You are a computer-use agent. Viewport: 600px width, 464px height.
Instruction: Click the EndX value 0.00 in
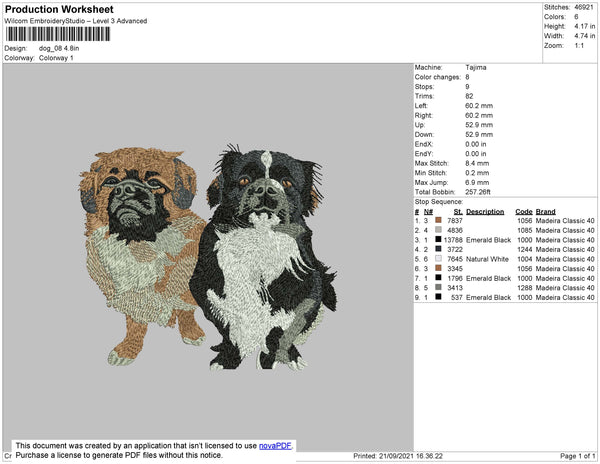pos(476,144)
